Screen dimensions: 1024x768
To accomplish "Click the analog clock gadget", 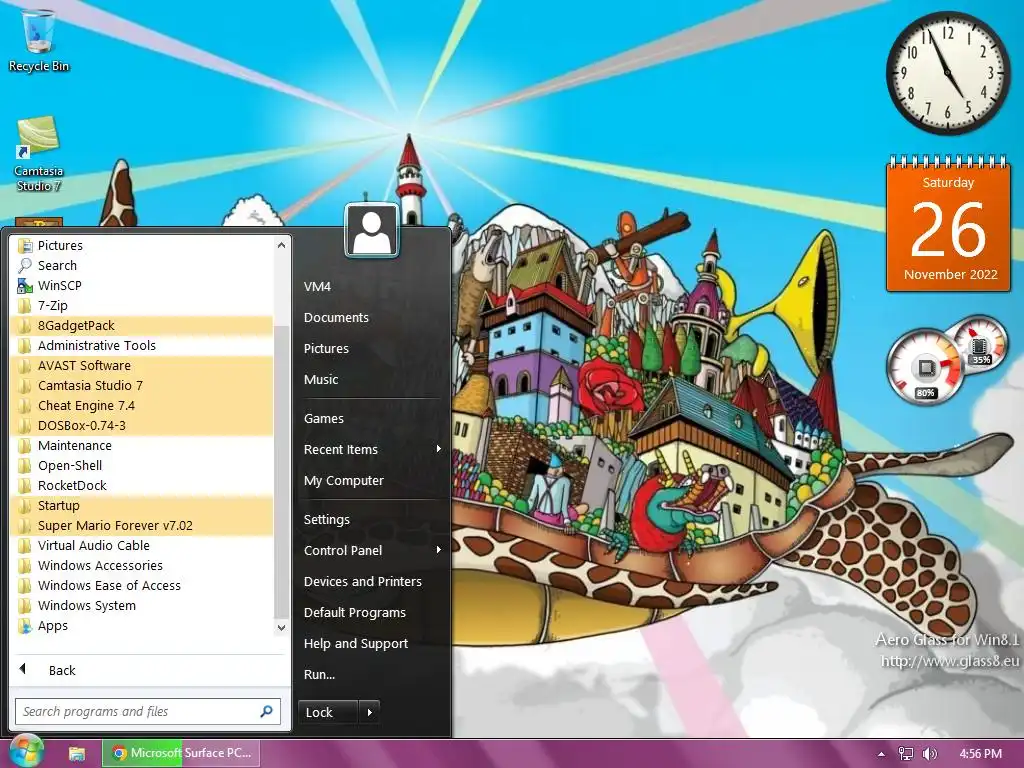I will tap(948, 72).
